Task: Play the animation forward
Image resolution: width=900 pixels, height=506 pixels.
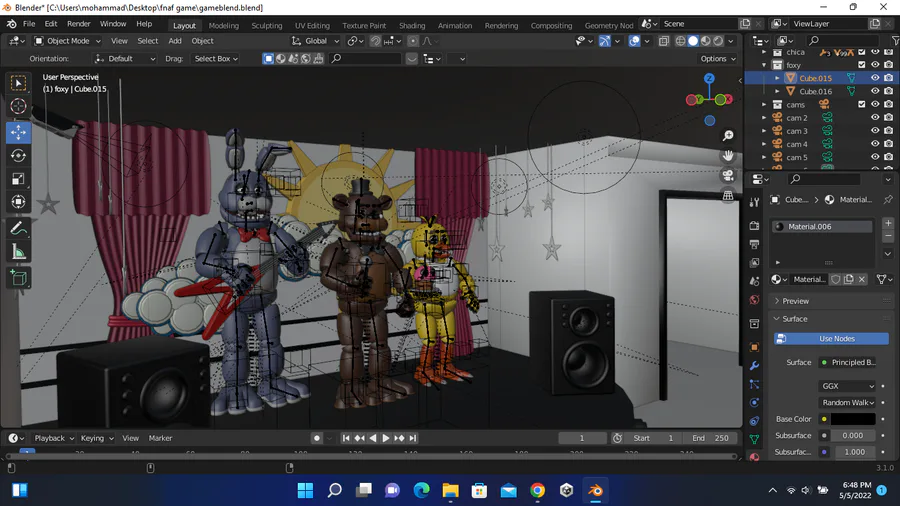Action: (x=386, y=438)
